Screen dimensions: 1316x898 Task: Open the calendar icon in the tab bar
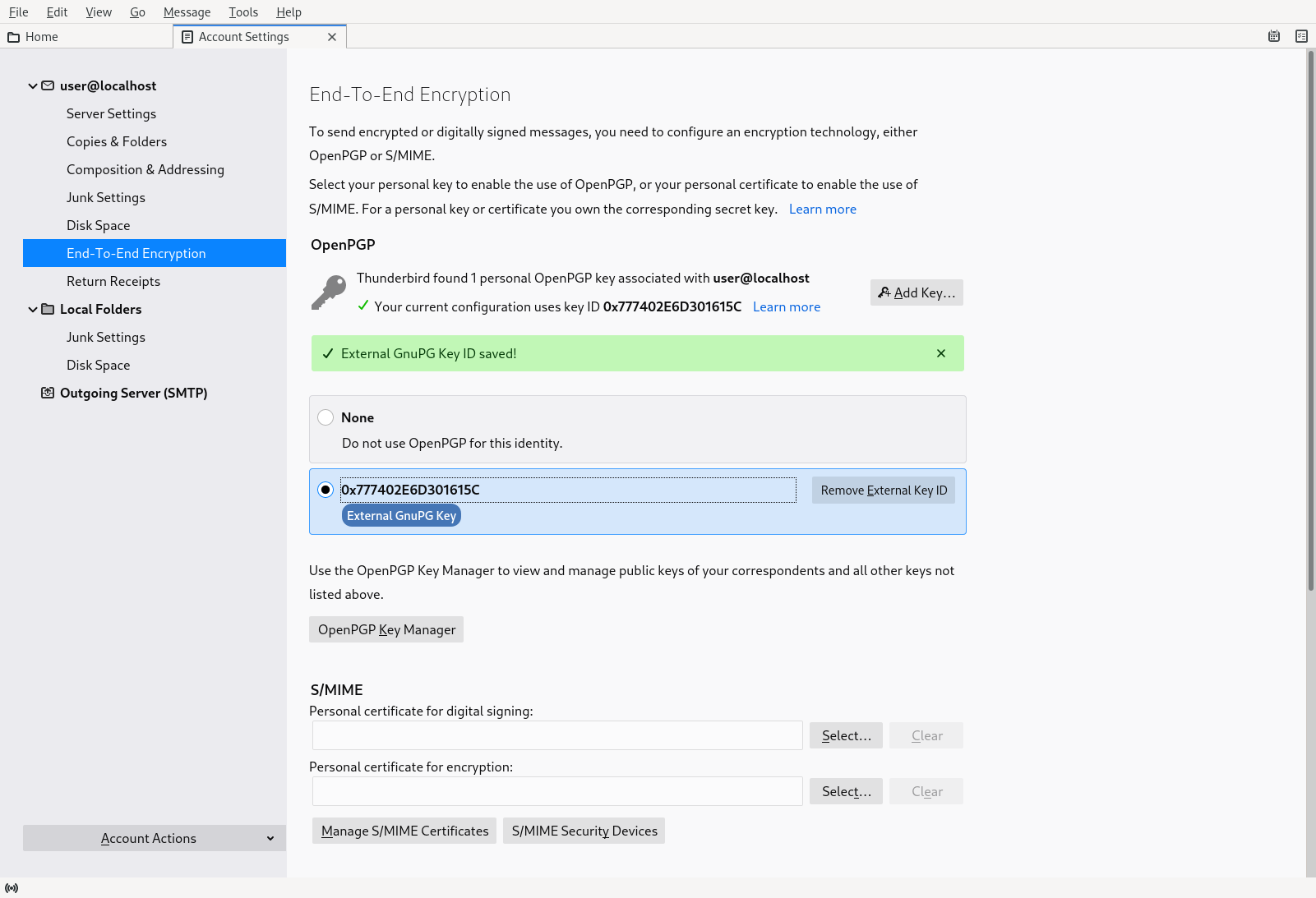[1273, 36]
